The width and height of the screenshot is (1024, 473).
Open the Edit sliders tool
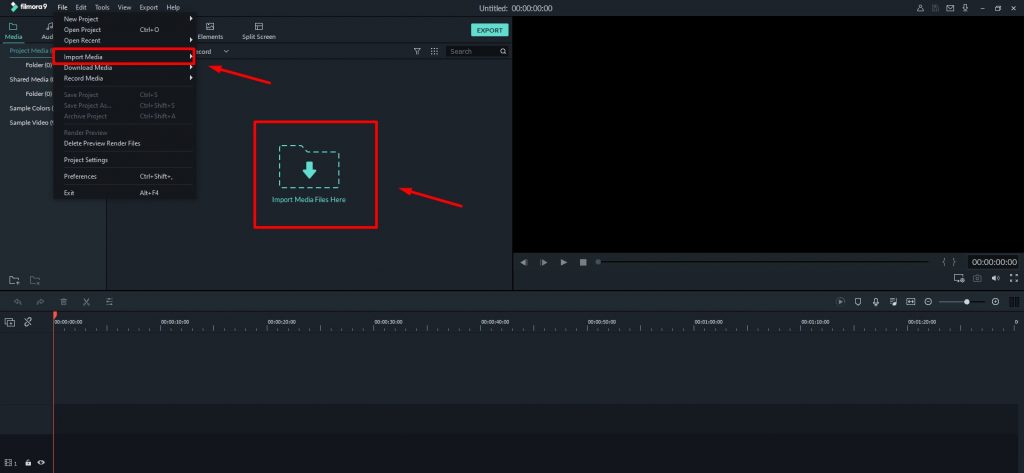coord(109,302)
